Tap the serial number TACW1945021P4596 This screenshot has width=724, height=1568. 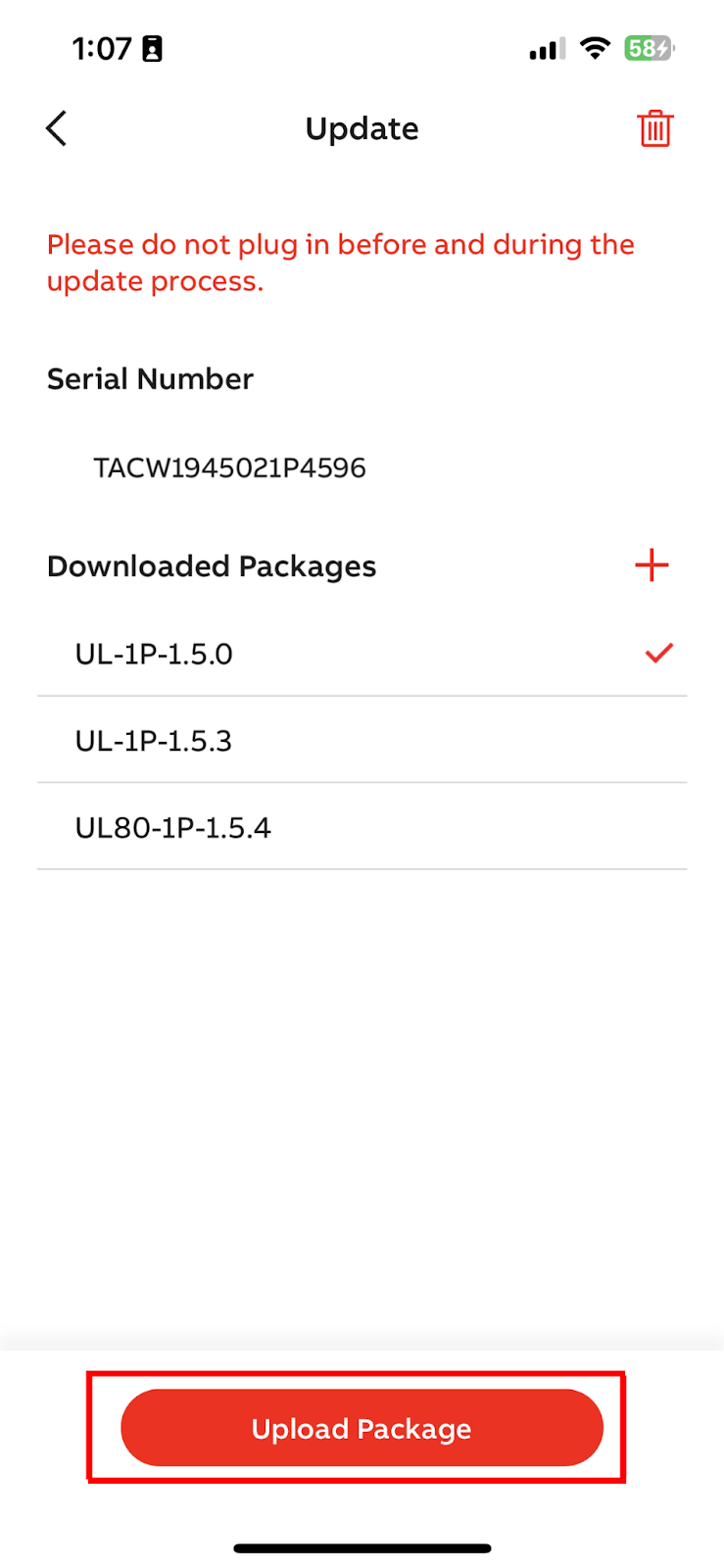229,467
